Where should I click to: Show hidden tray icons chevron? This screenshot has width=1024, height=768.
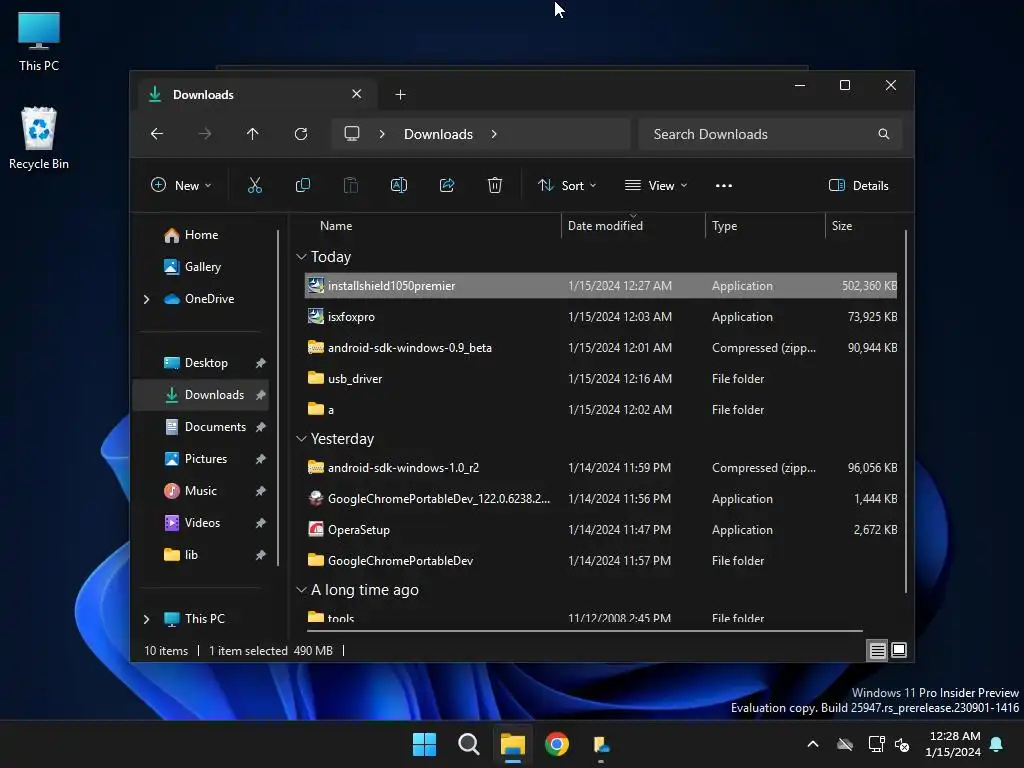[813, 744]
